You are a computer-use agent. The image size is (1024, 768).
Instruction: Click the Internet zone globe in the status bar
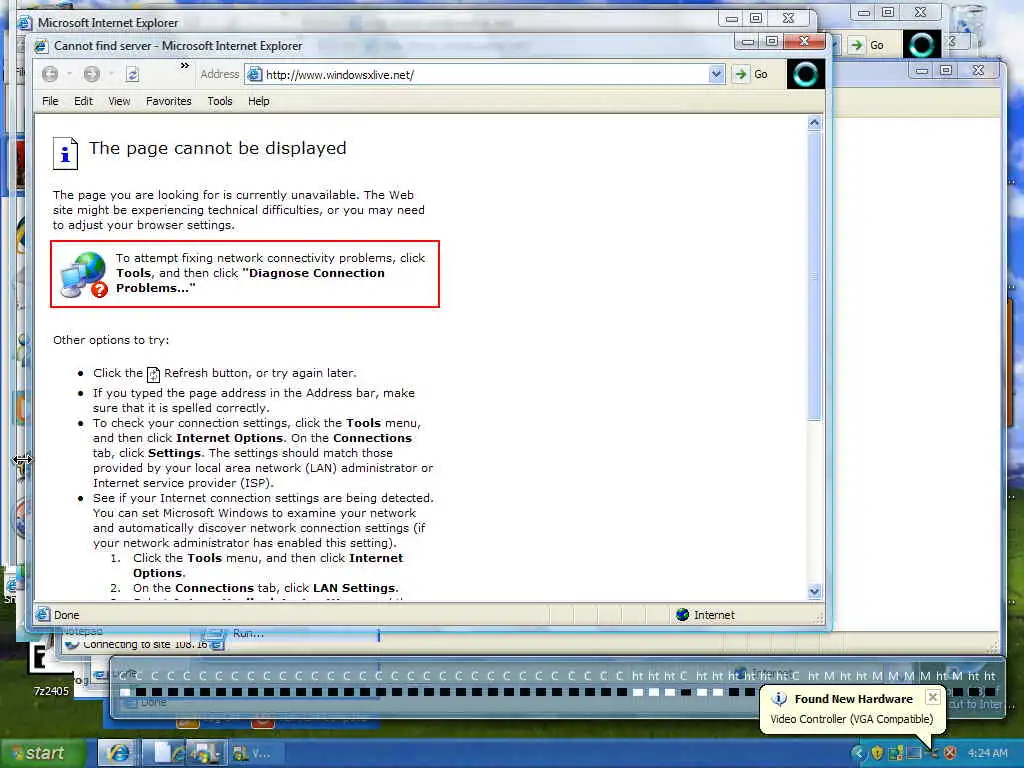point(682,615)
